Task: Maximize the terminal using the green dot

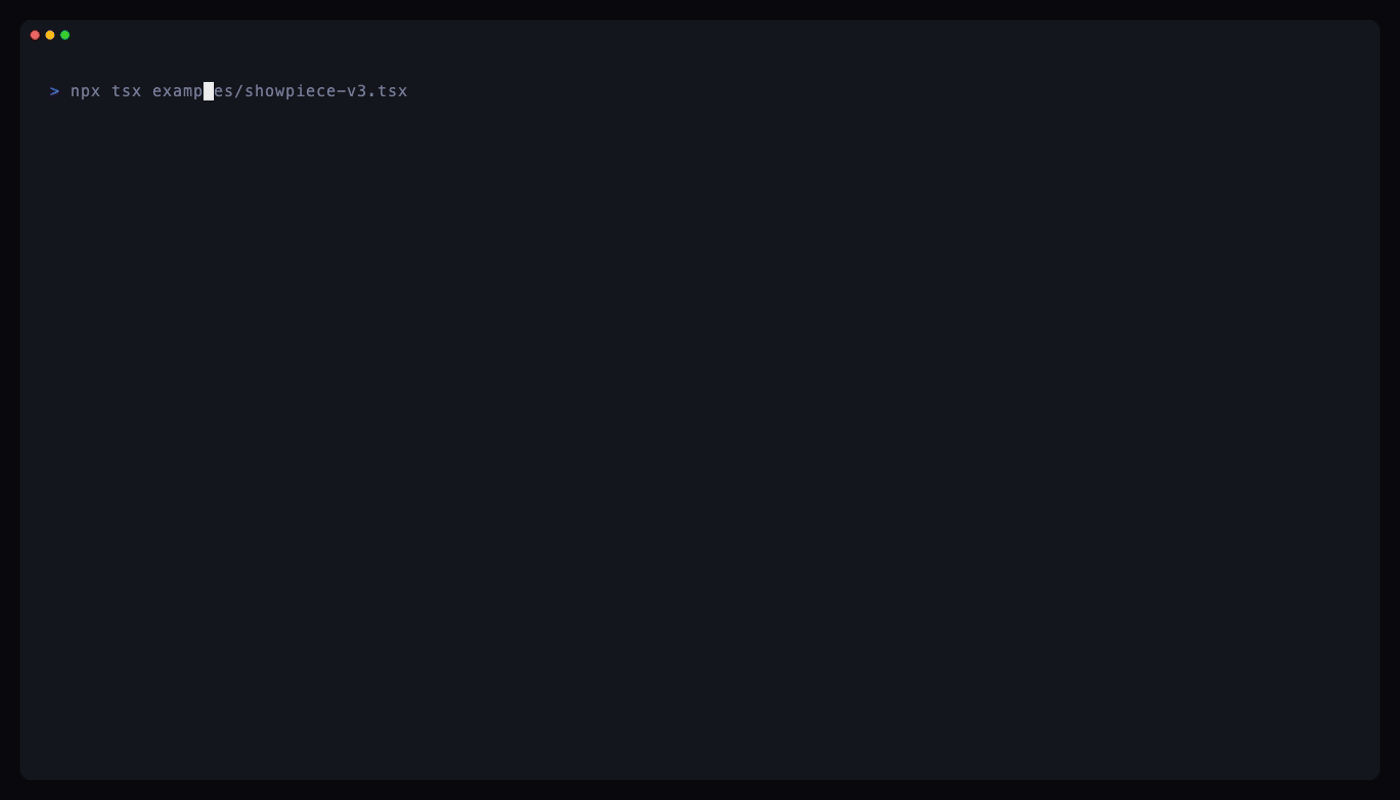Action: 65,35
